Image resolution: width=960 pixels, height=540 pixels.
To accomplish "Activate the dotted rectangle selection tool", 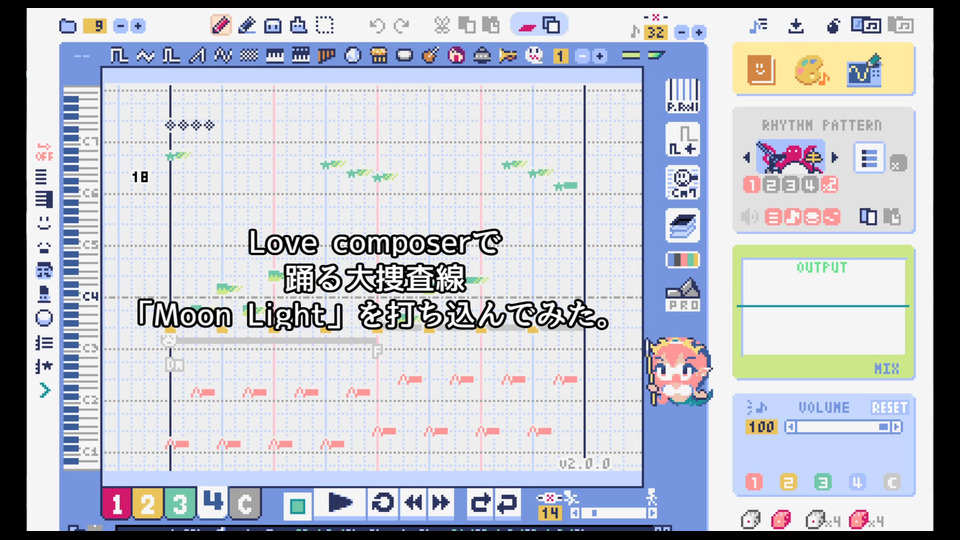I will coord(324,25).
